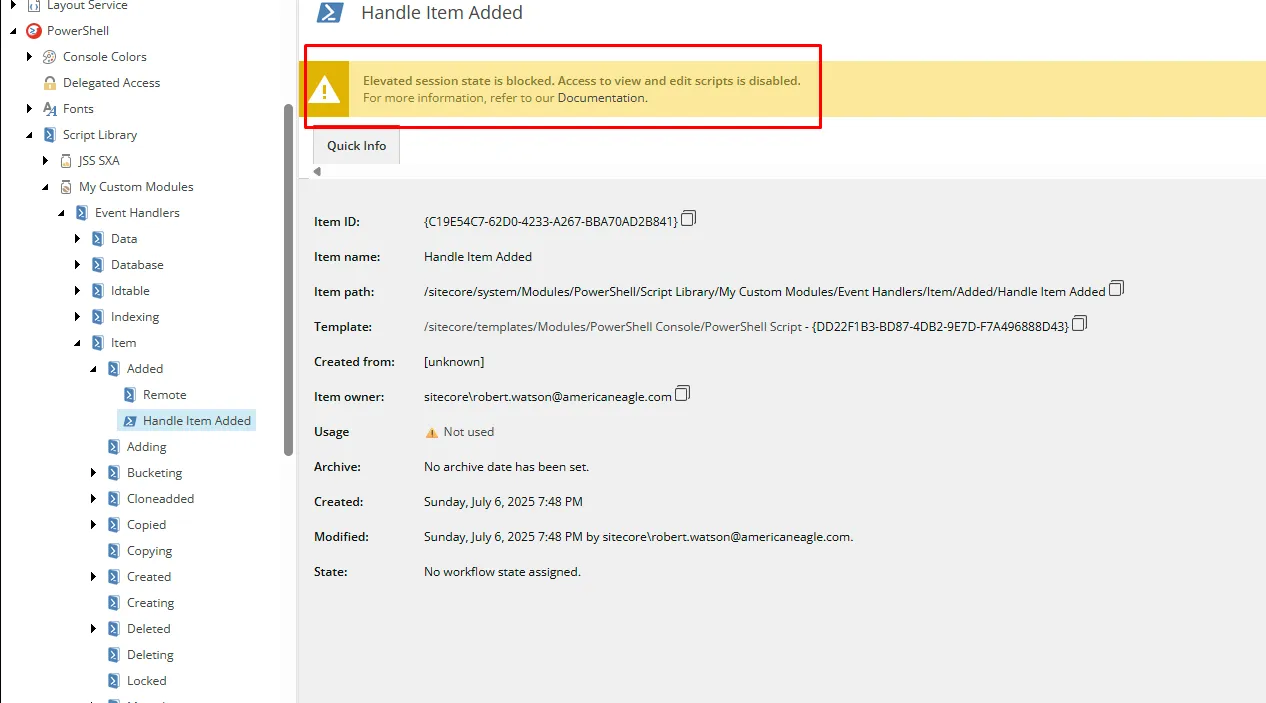This screenshot has width=1266, height=703.
Task: Expand the Idtable node
Action: (x=78, y=291)
